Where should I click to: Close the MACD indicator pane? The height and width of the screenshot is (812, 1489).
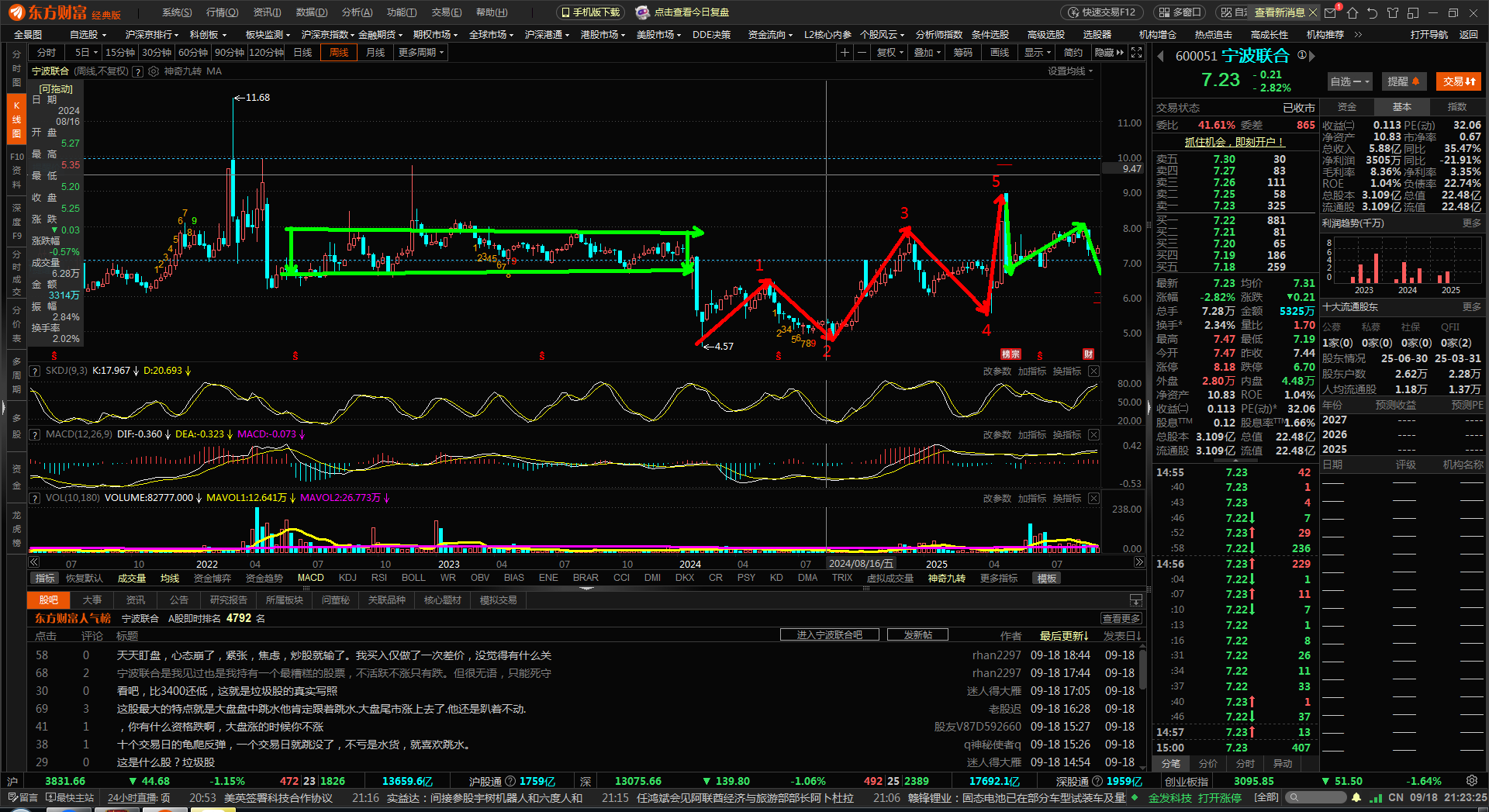[1093, 435]
